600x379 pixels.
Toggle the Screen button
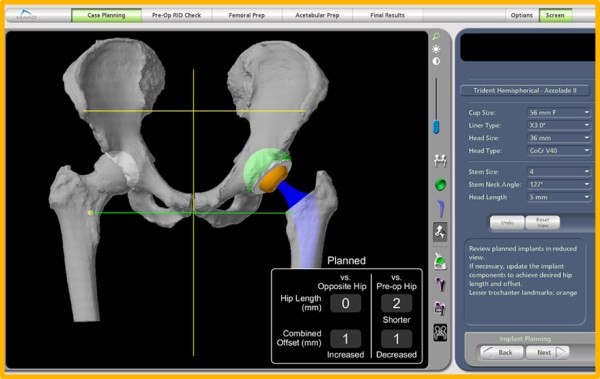[x=555, y=15]
